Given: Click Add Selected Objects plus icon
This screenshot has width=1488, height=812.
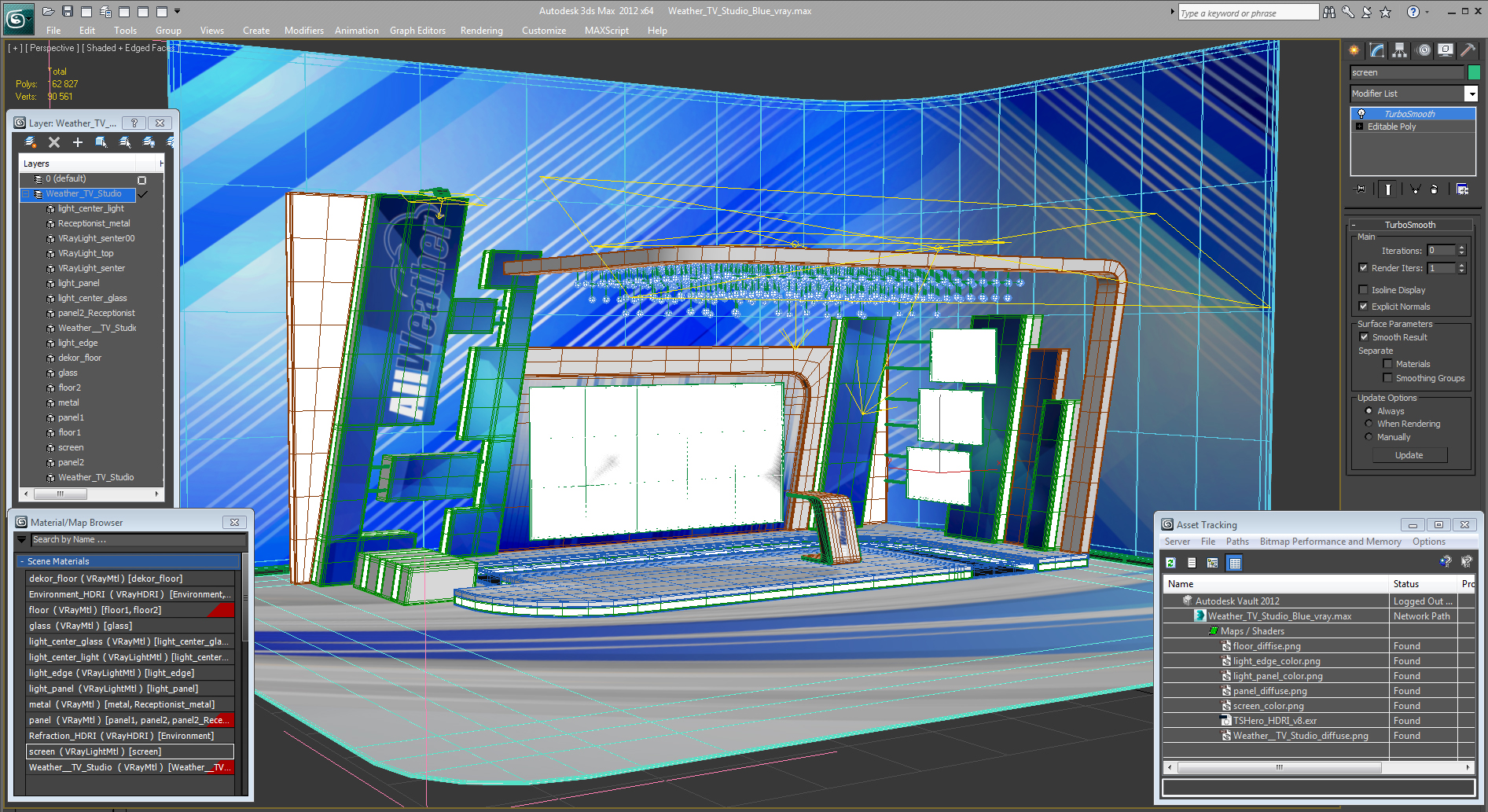Looking at the screenshot, I should 78,142.
